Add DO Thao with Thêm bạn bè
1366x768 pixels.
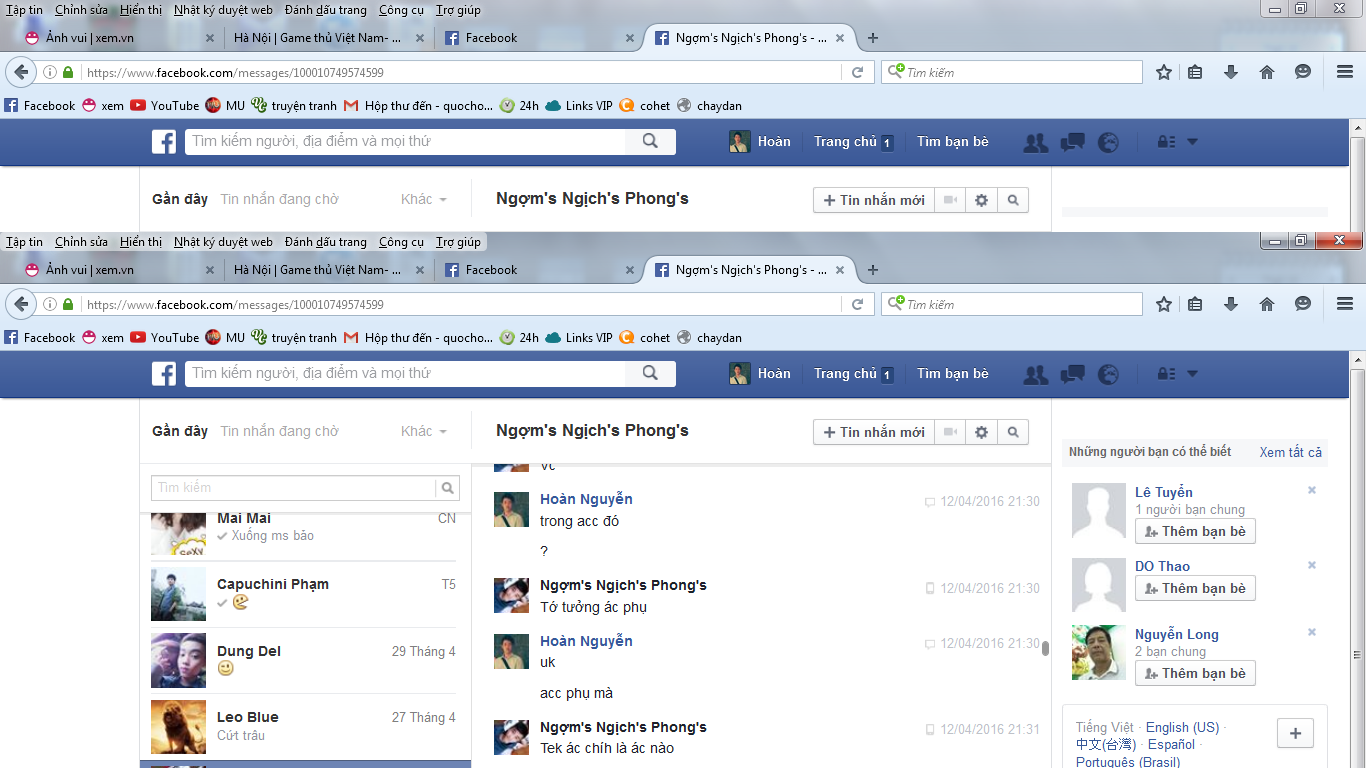pos(1195,588)
